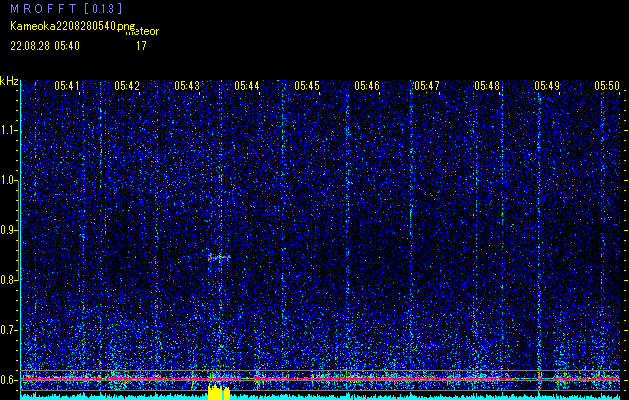Click the 05:42 time axis label
This screenshot has width=629, height=400.
pyautogui.click(x=127, y=85)
